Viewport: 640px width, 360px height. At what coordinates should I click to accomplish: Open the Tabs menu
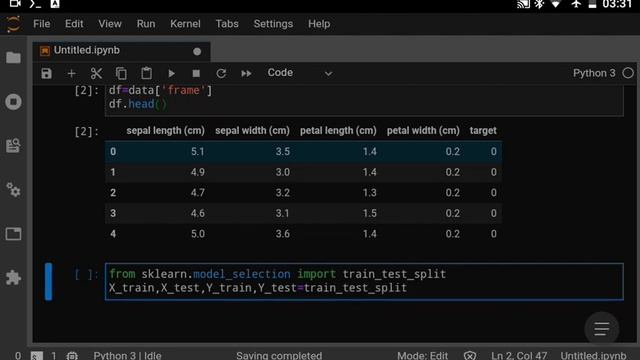[x=227, y=24]
